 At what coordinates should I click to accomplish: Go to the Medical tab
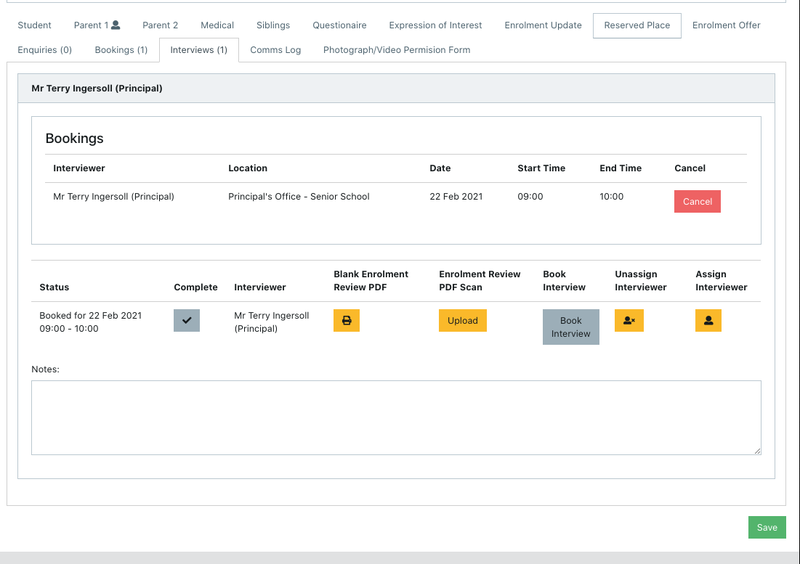pyautogui.click(x=217, y=25)
